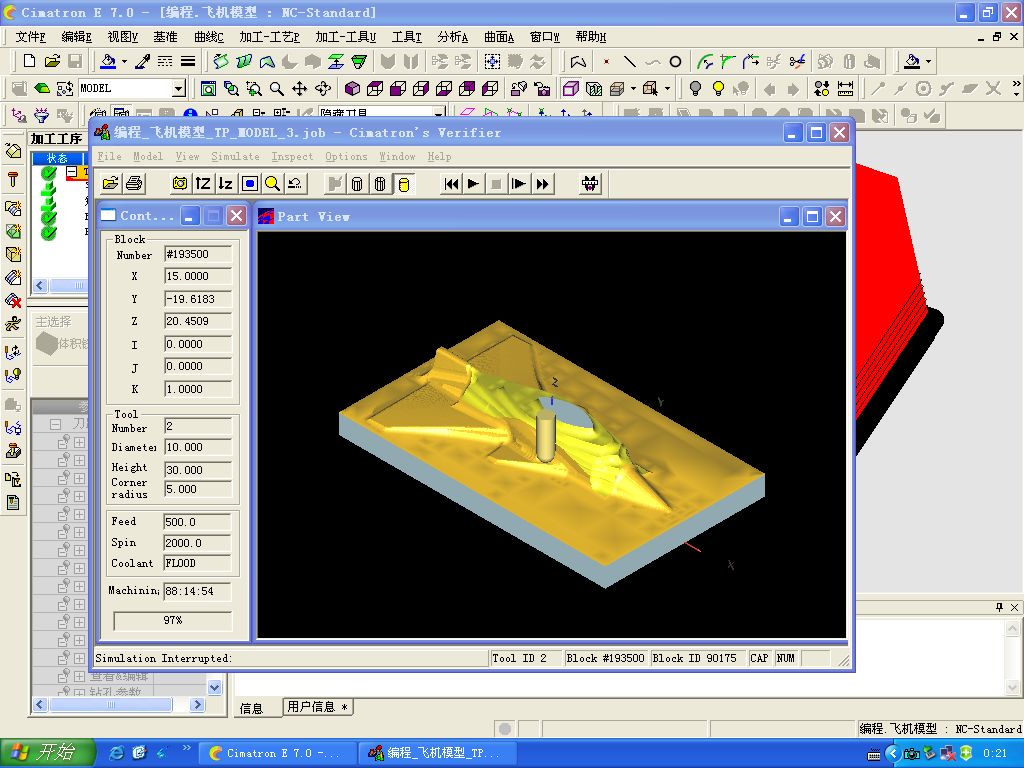Image resolution: width=1024 pixels, height=768 pixels.
Task: Fast forward the simulation
Action: [x=543, y=184]
